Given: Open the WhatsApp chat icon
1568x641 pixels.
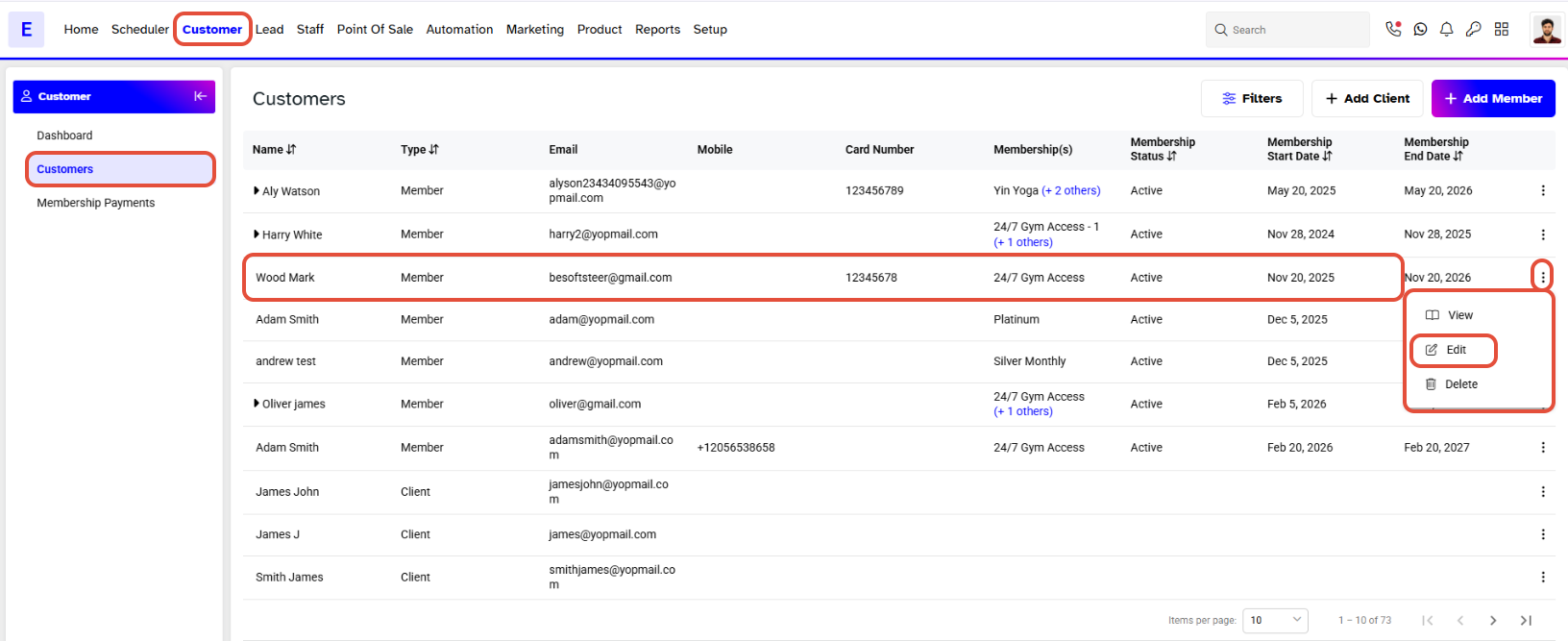Looking at the screenshot, I should click(x=1420, y=30).
